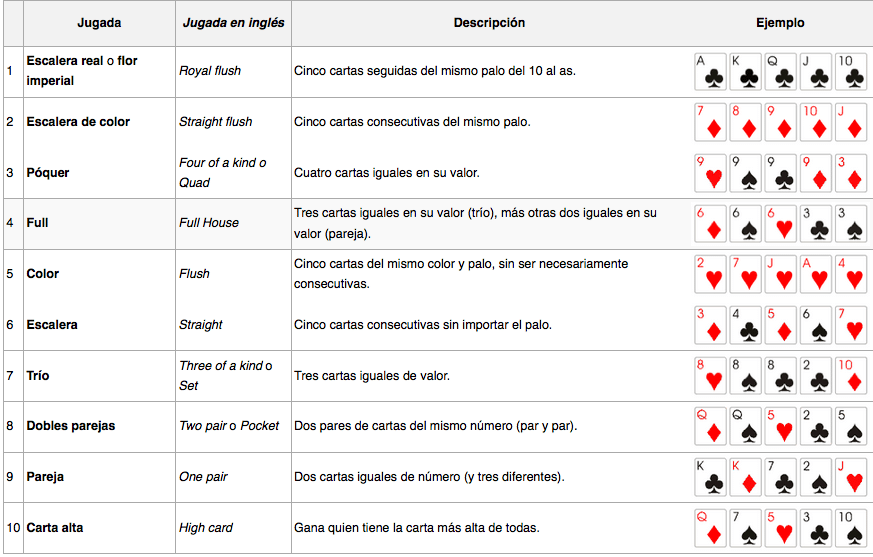873x557 pixels.
Task: Click the Ace of clubs card
Action: click(x=710, y=71)
